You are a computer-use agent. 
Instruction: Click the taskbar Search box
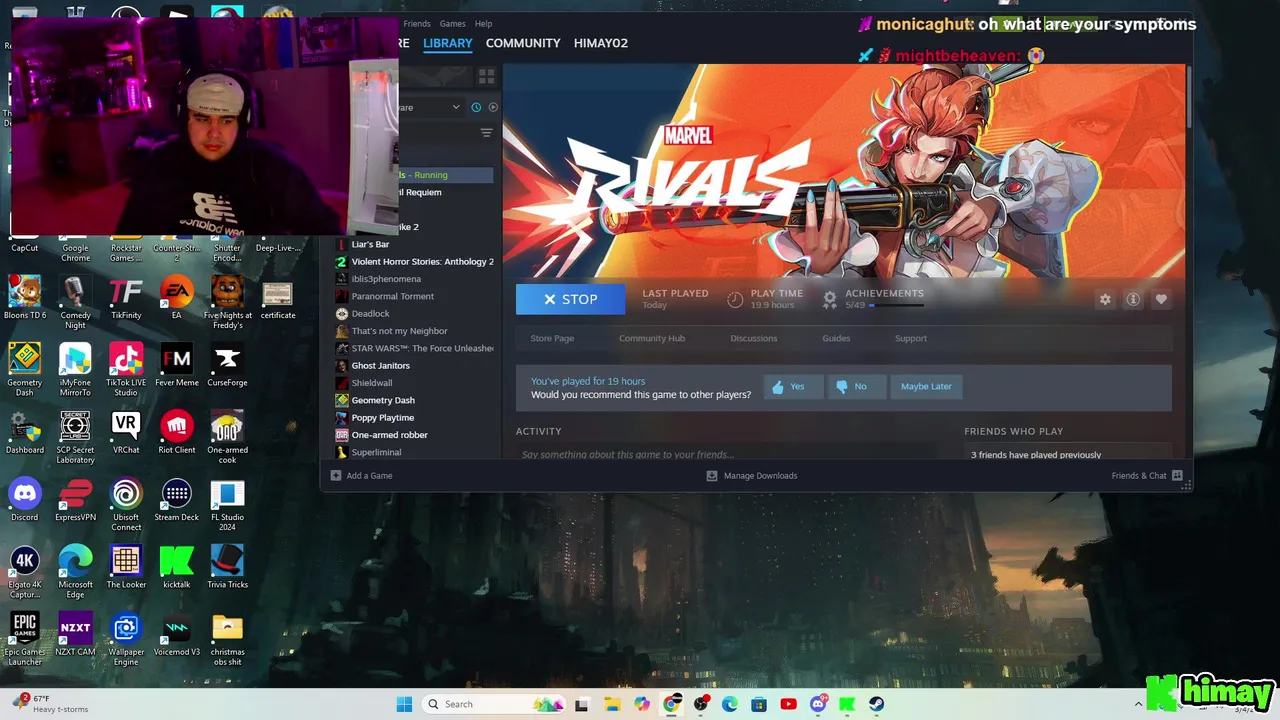coord(495,704)
